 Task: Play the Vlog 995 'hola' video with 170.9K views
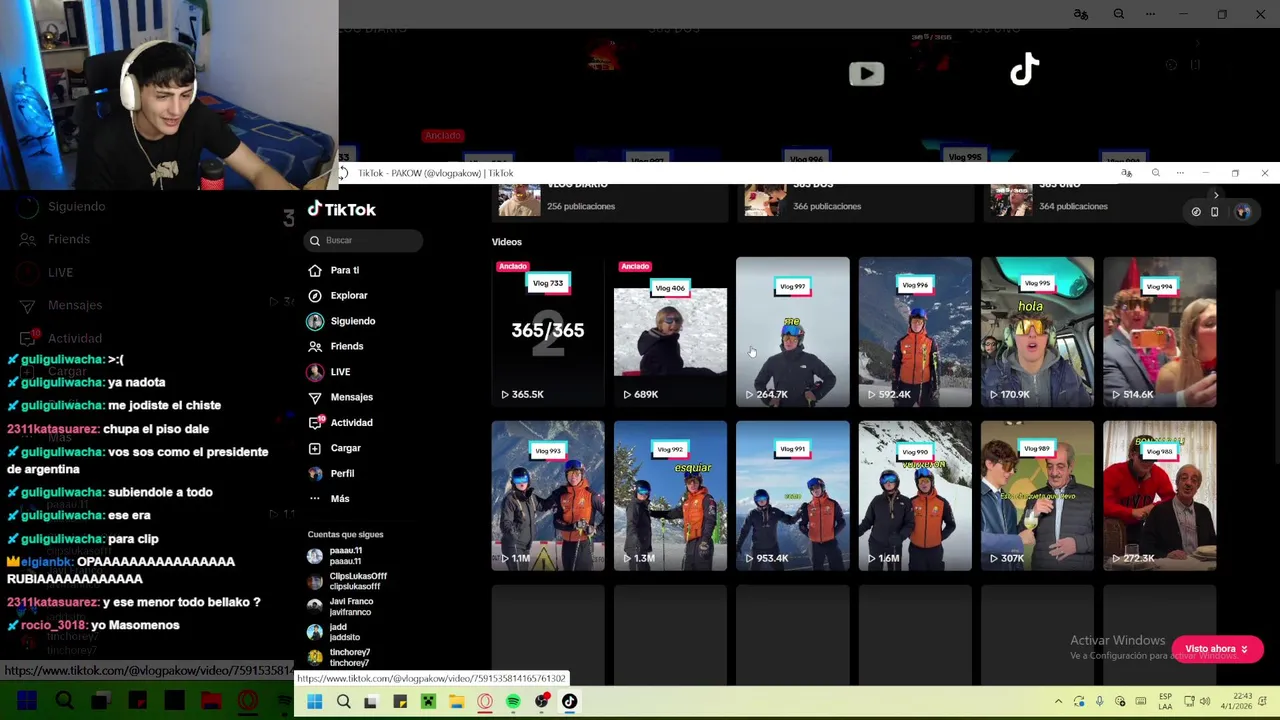click(1037, 332)
